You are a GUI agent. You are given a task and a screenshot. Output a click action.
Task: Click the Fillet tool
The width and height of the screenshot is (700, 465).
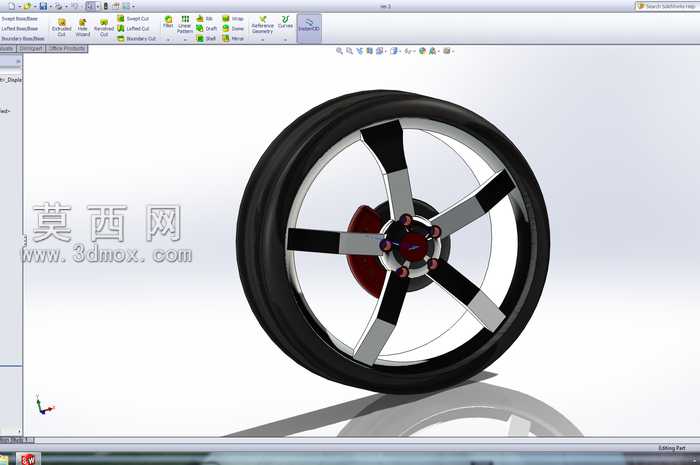(x=168, y=22)
